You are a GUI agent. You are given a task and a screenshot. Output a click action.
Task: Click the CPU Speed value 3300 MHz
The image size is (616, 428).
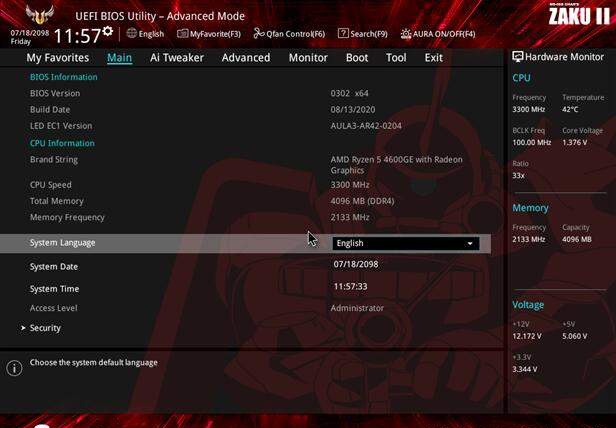click(x=350, y=185)
